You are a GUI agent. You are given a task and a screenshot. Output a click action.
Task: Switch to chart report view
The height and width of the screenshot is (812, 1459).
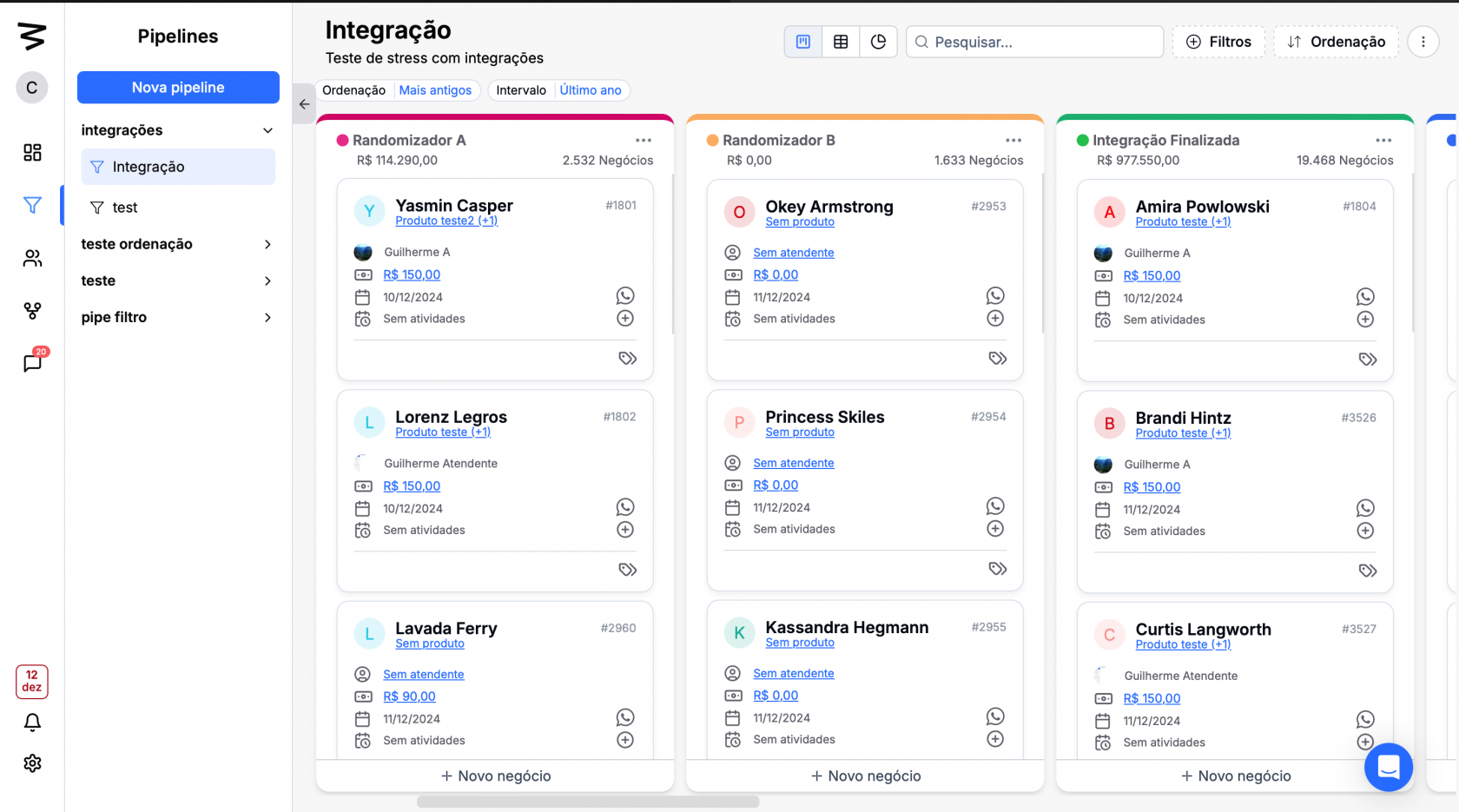coord(878,42)
